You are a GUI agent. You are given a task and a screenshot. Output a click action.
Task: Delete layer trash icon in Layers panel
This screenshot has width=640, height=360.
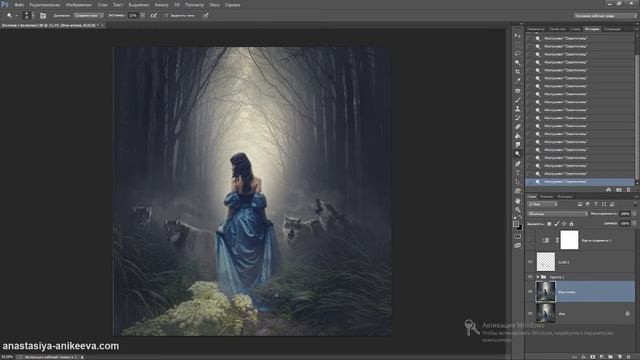tap(629, 357)
